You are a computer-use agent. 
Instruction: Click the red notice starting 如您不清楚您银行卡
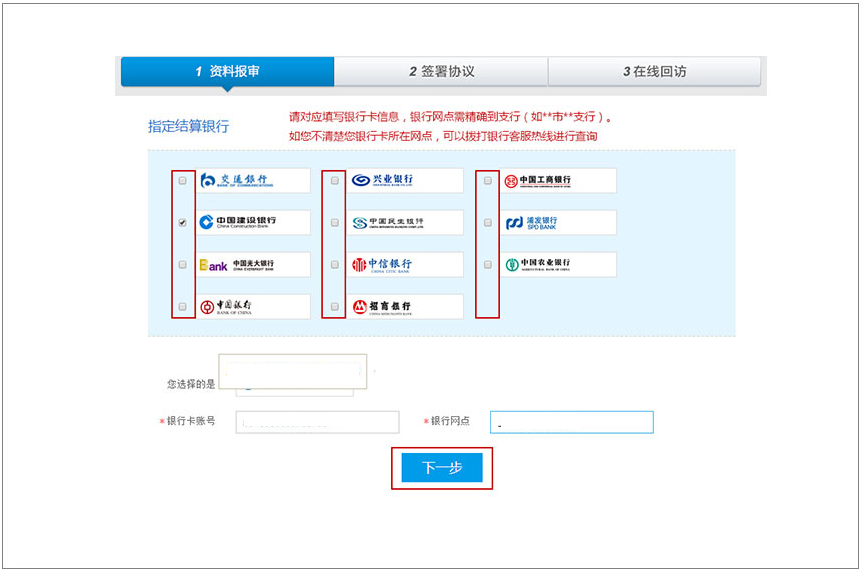443,136
